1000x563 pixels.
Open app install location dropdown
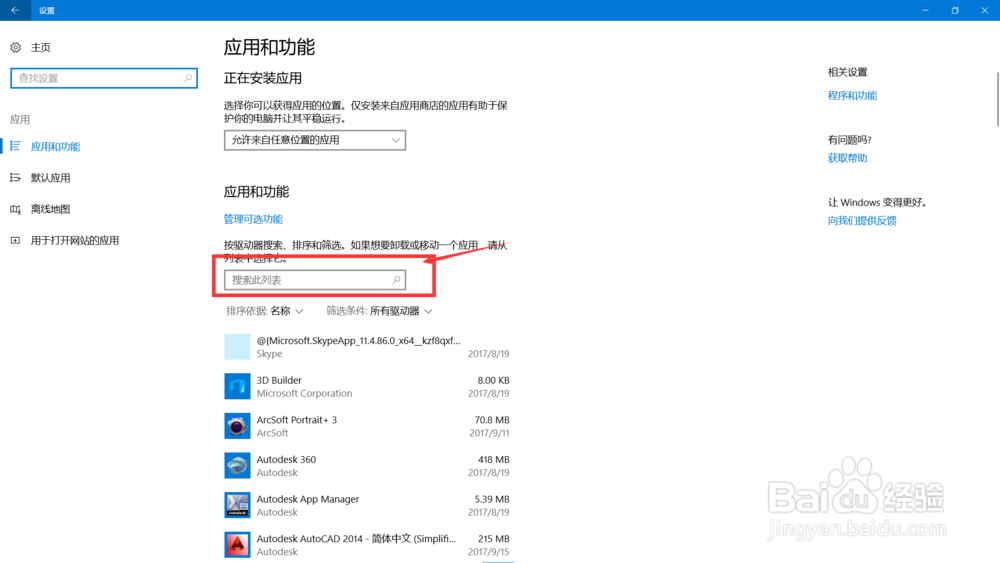tap(315, 140)
